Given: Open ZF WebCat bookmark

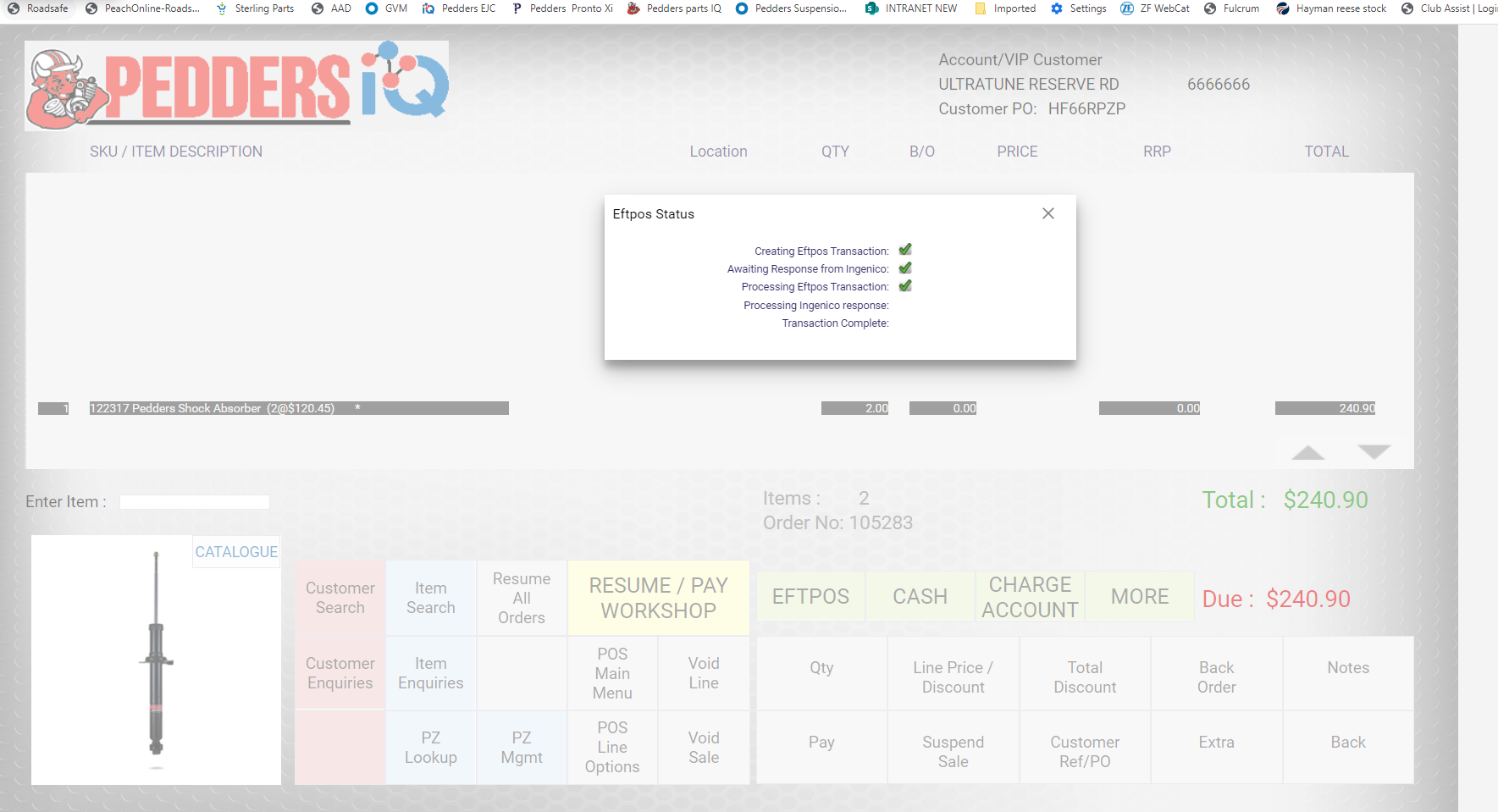Looking at the screenshot, I should [1155, 8].
